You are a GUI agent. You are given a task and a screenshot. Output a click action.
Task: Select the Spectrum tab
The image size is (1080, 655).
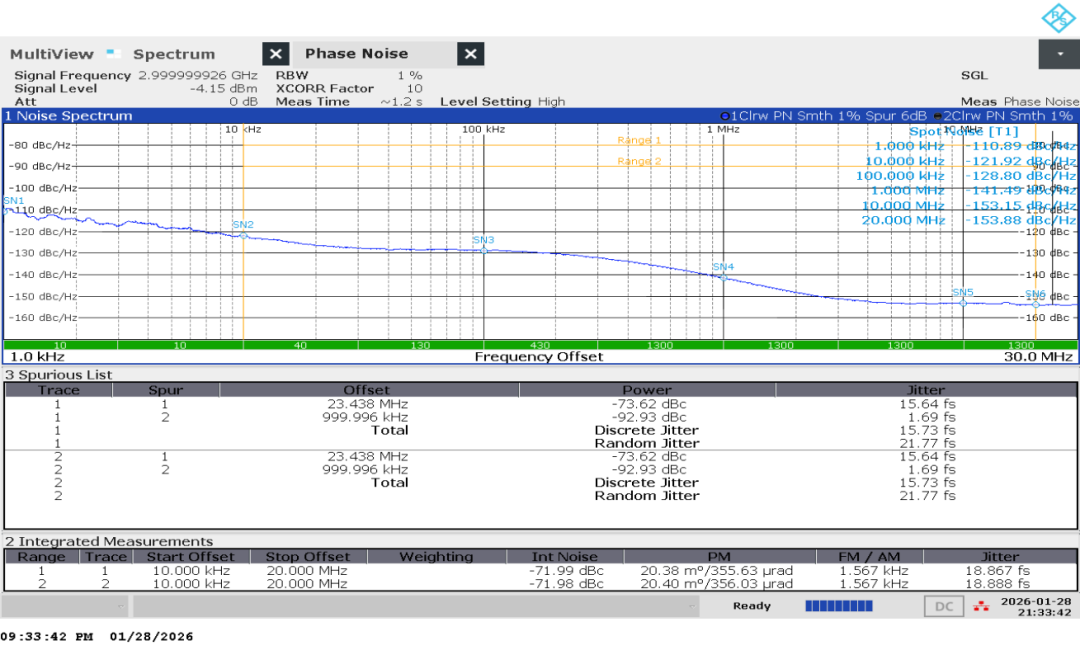(x=174, y=54)
